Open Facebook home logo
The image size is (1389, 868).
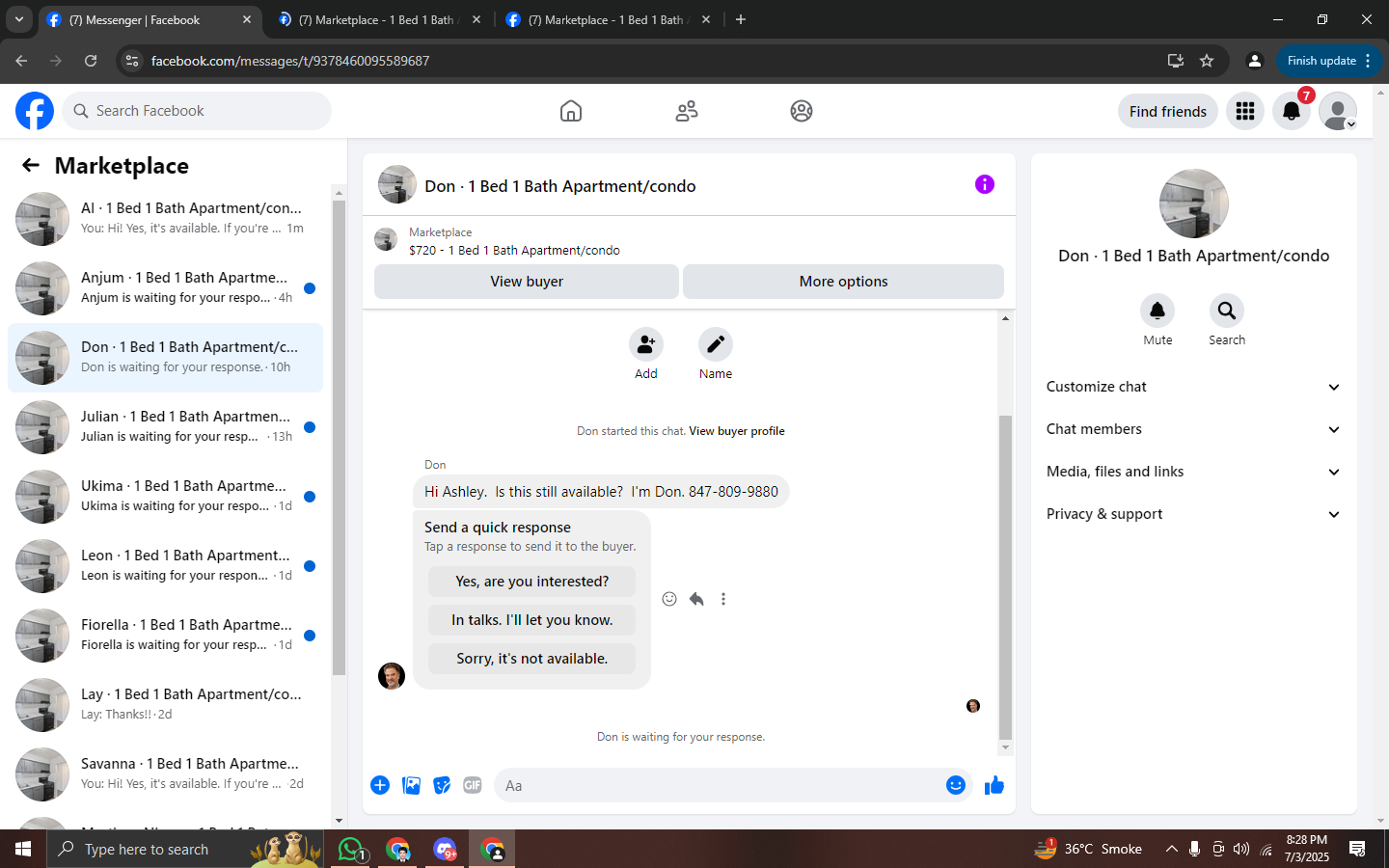click(x=35, y=111)
